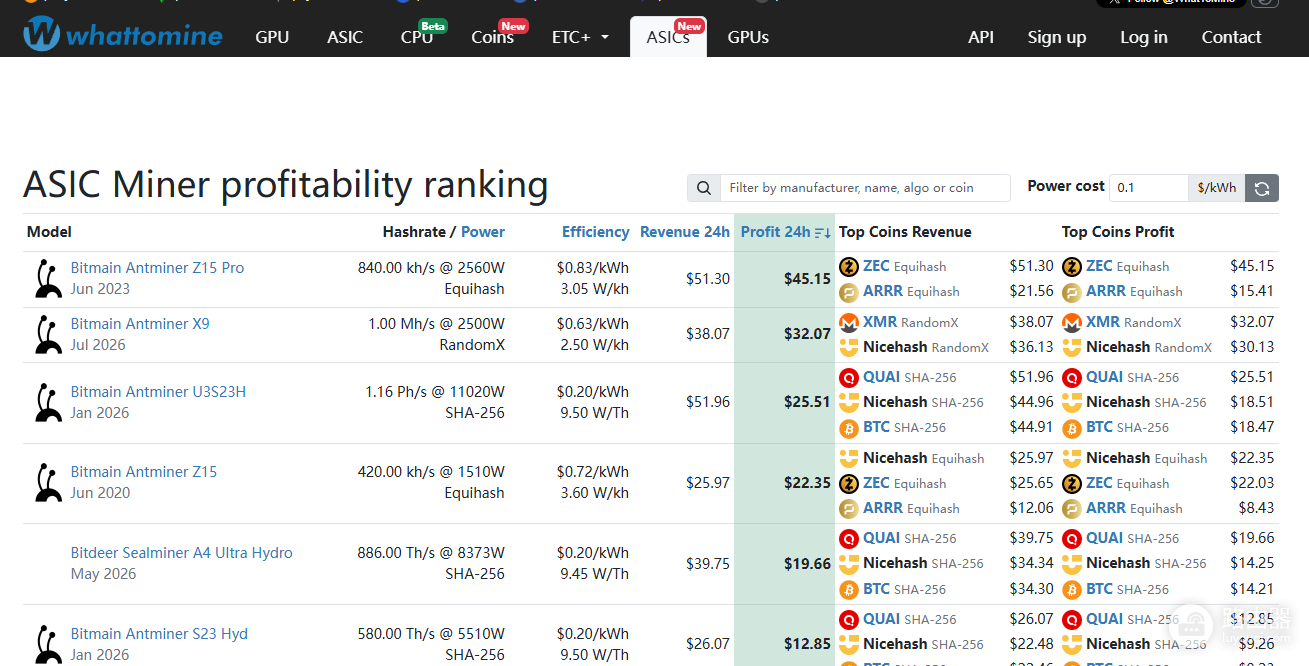Select the ASICs tab
Viewport: 1309px width, 666px height.
coord(668,37)
